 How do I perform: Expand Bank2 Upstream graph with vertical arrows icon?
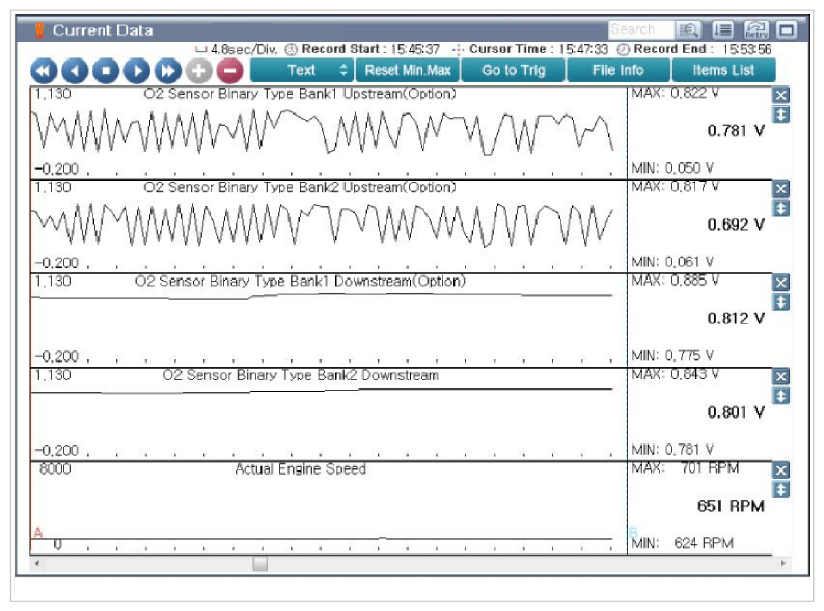tap(781, 209)
